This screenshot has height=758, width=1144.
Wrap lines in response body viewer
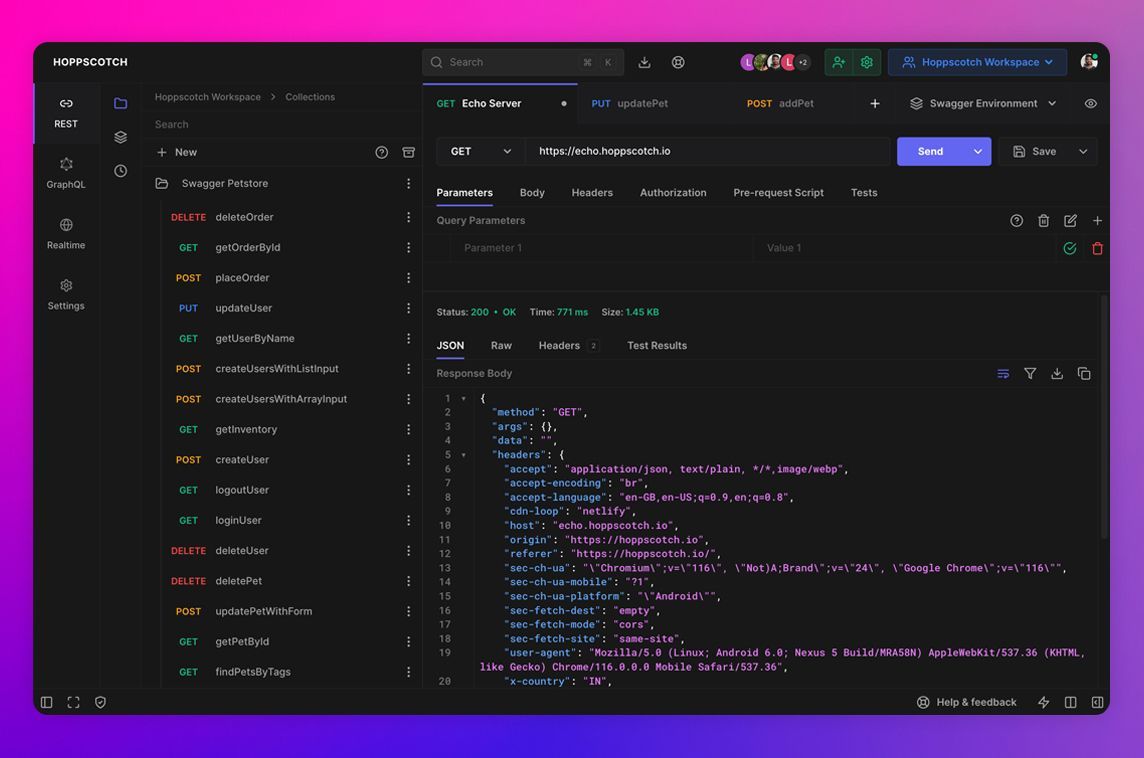pyautogui.click(x=1003, y=373)
